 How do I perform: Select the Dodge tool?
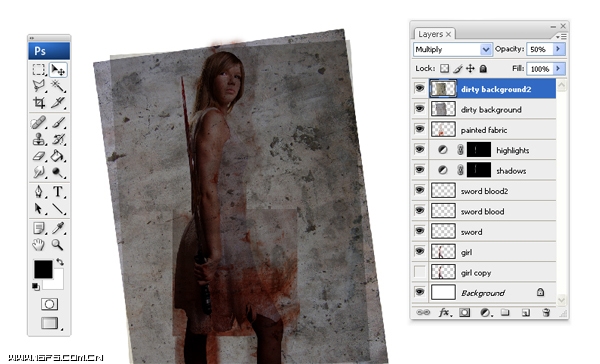pyautogui.click(x=58, y=172)
